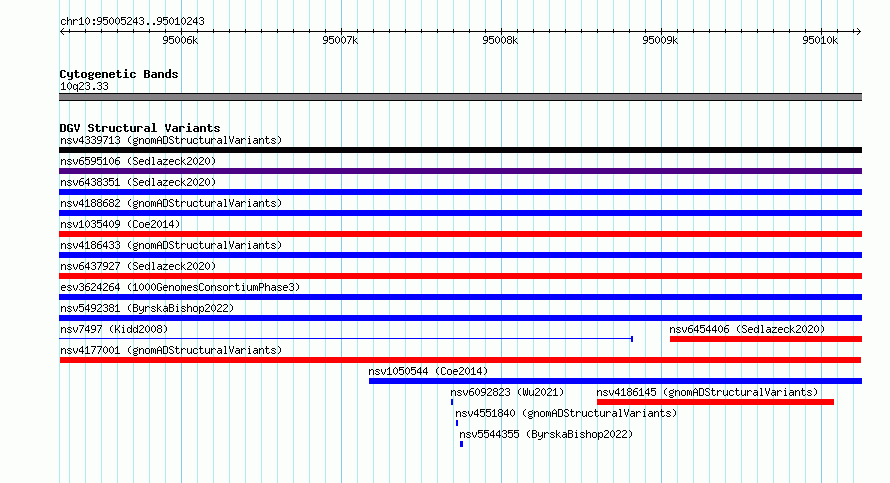This screenshot has height=483, width=890.
Task: Click the DGV Structural Variants track title
Action: [140, 128]
